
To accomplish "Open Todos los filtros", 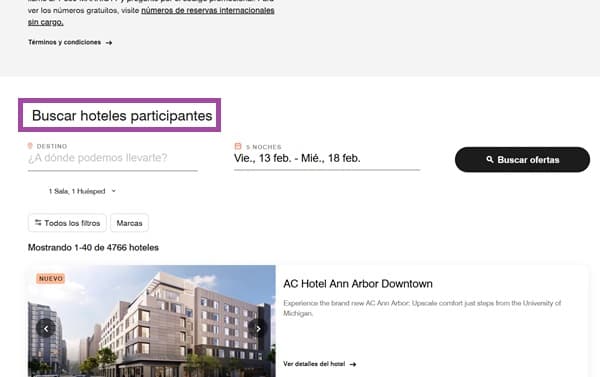I will point(67,223).
